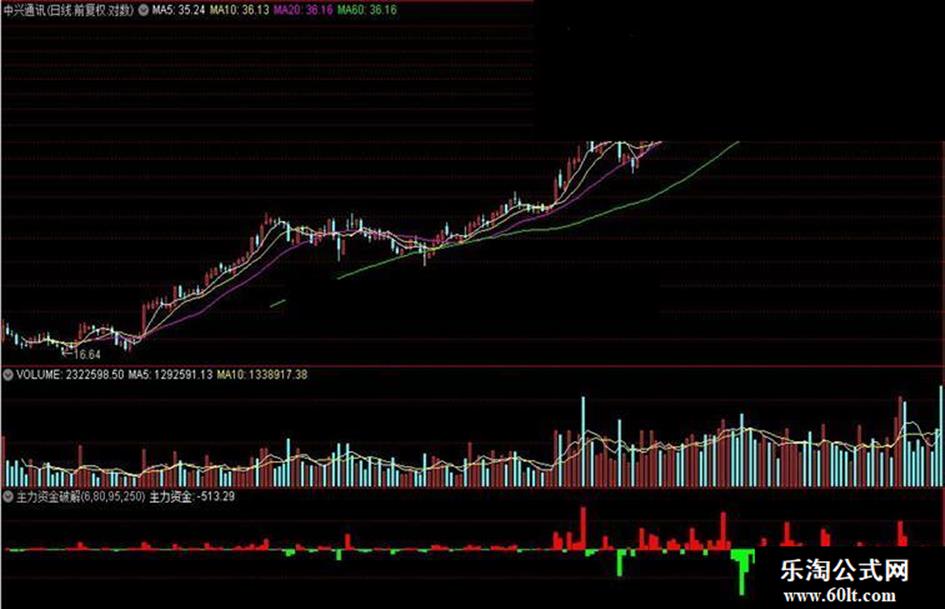Select the 中兴通讯(日线 前复权 对数) chart title
This screenshot has width=945, height=609.
(68, 10)
